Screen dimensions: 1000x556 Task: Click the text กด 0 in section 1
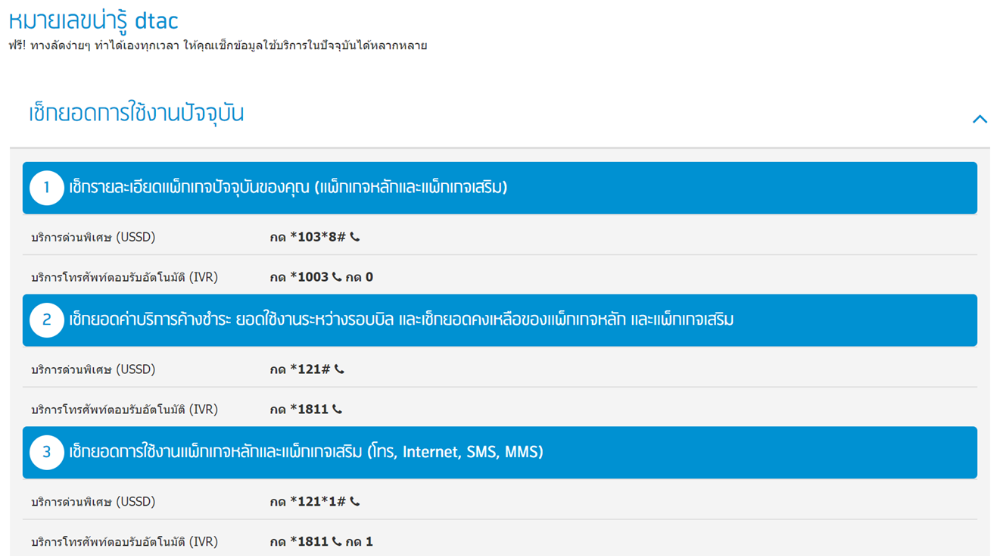(359, 277)
